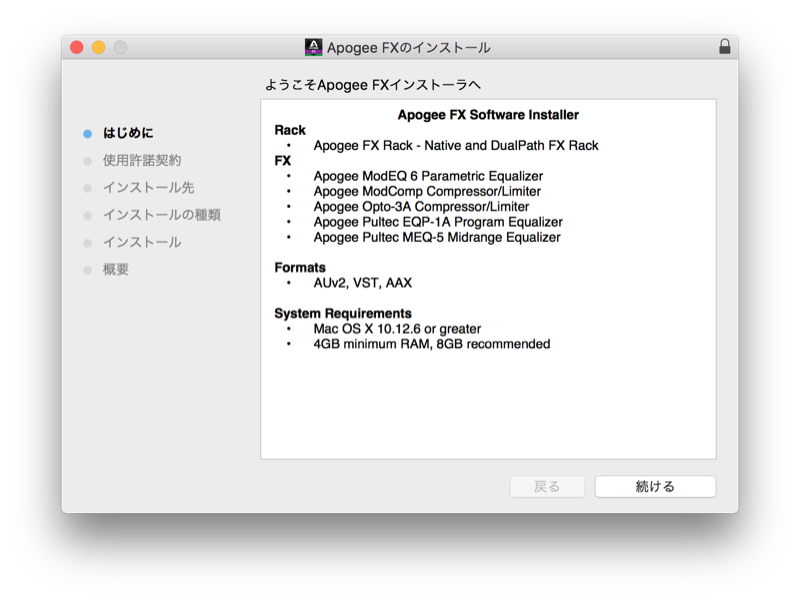Click the lock icon in title bar
Screen dimensions: 800x601
point(724,47)
